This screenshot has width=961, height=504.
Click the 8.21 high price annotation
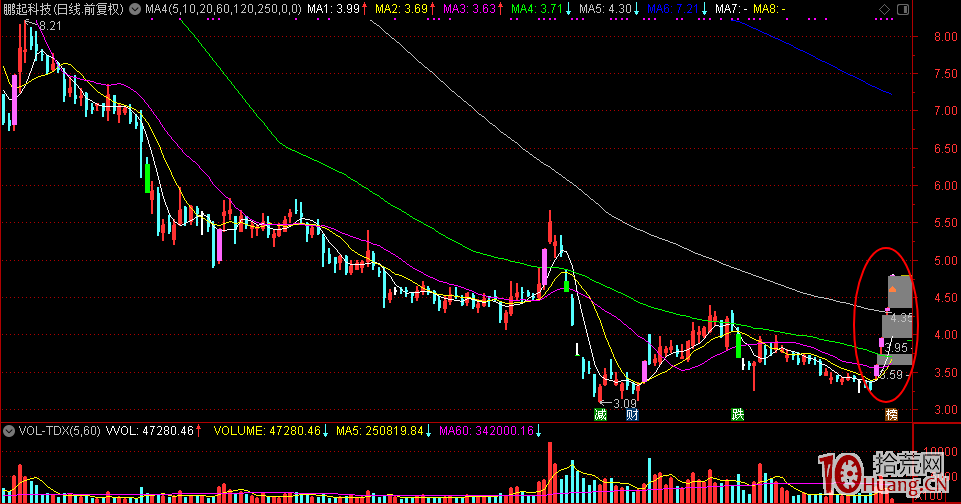(x=50, y=26)
